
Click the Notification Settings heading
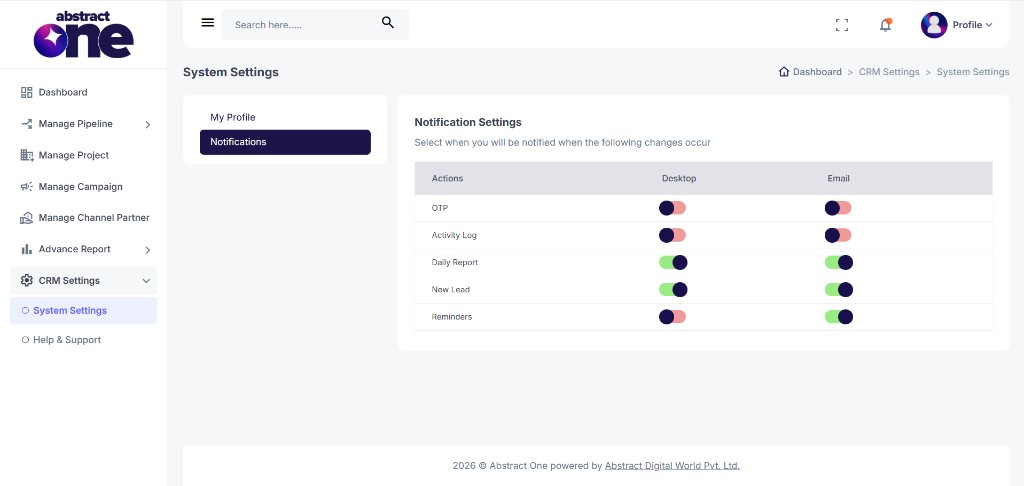pos(468,122)
